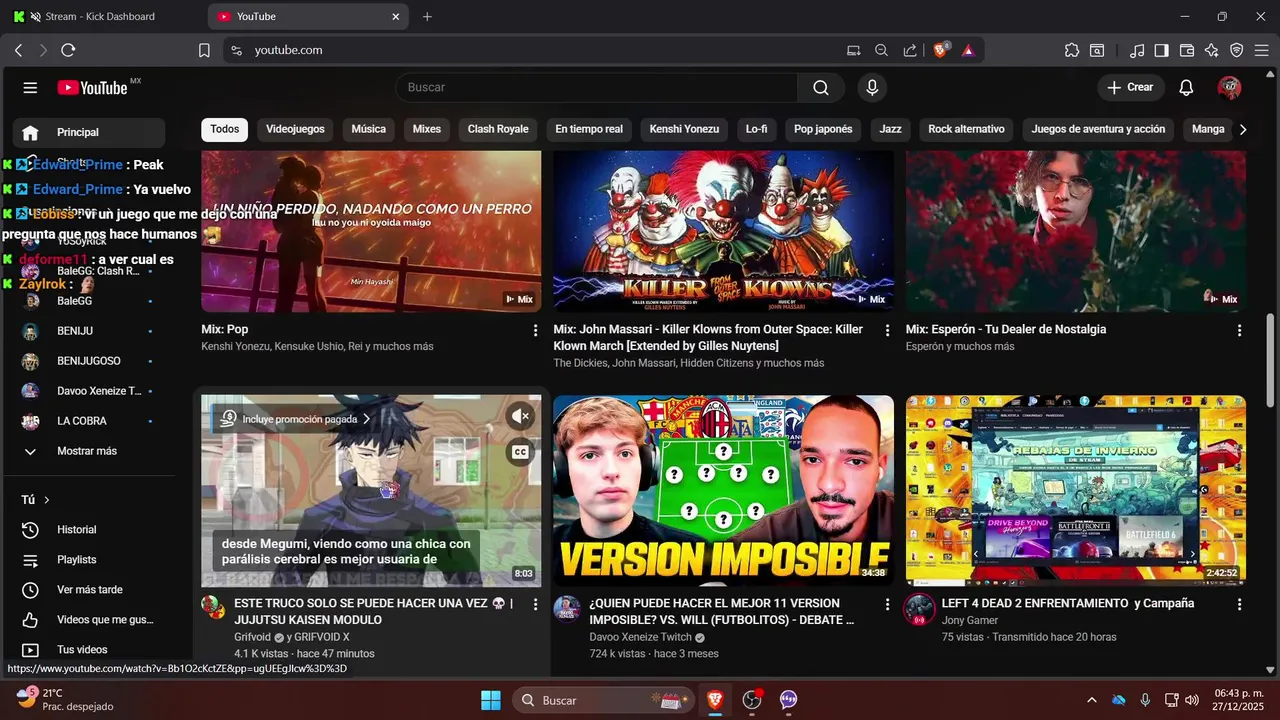Open weather widget in taskbar

coord(65,699)
